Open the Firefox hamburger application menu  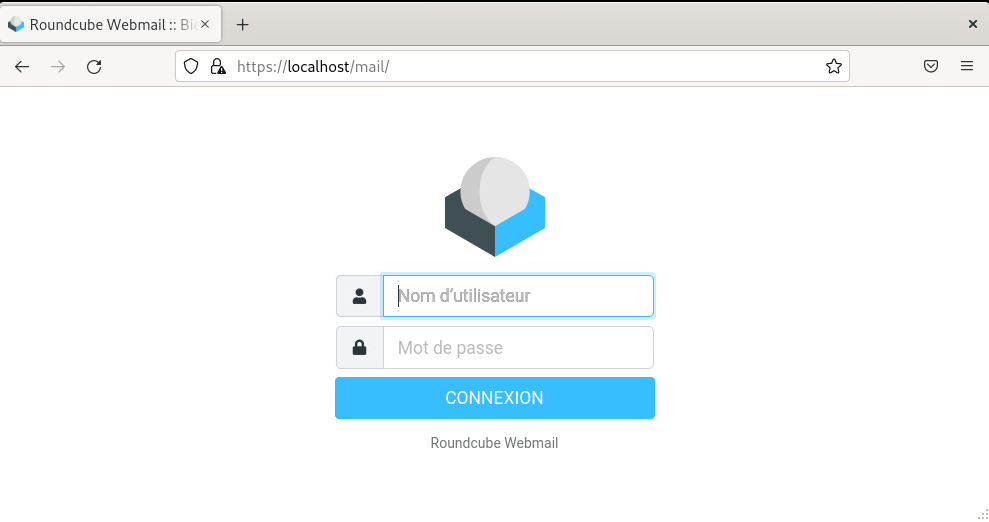click(967, 66)
